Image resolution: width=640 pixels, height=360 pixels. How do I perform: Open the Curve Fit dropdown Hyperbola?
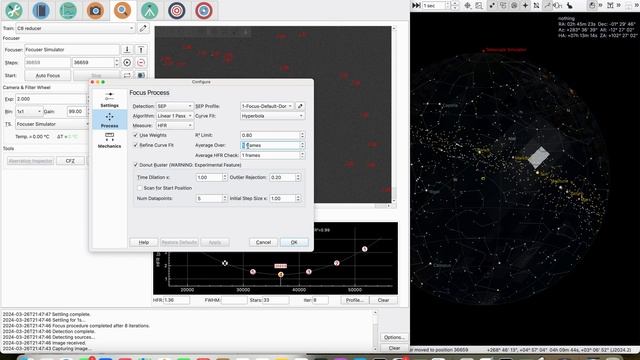pyautogui.click(x=272, y=116)
